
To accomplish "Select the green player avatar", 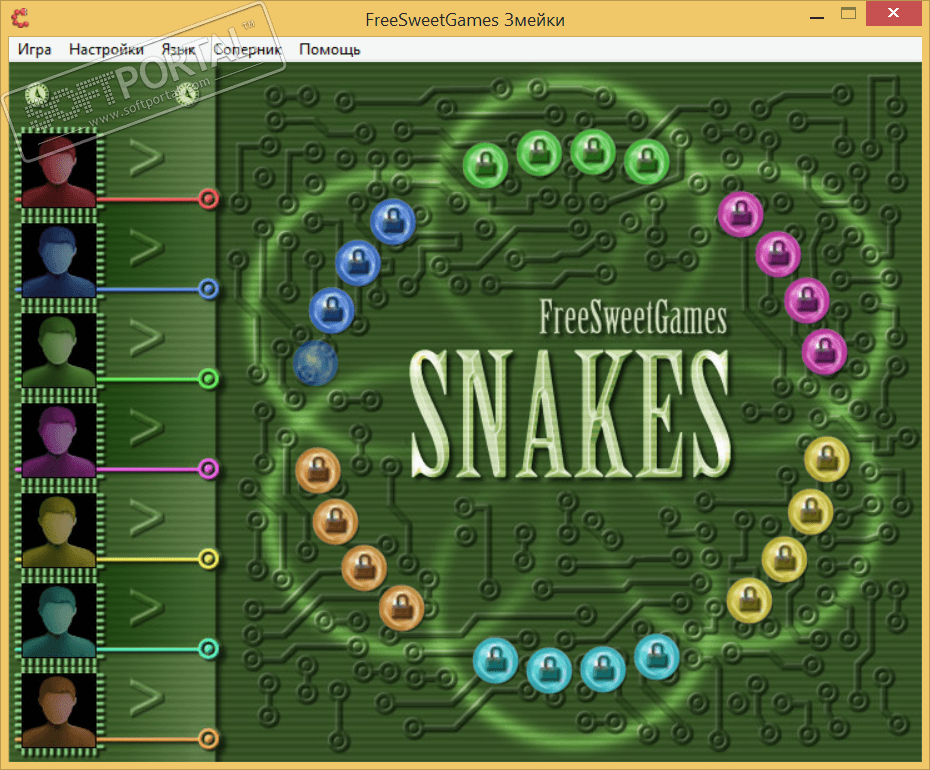I will (x=58, y=351).
